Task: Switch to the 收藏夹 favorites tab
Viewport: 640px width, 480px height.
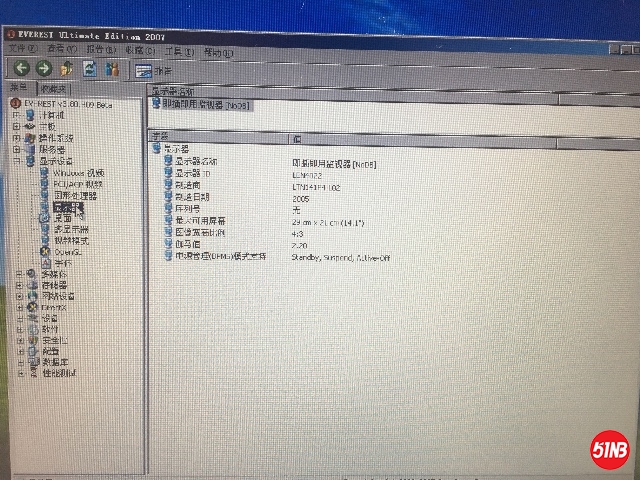Action: coord(54,89)
